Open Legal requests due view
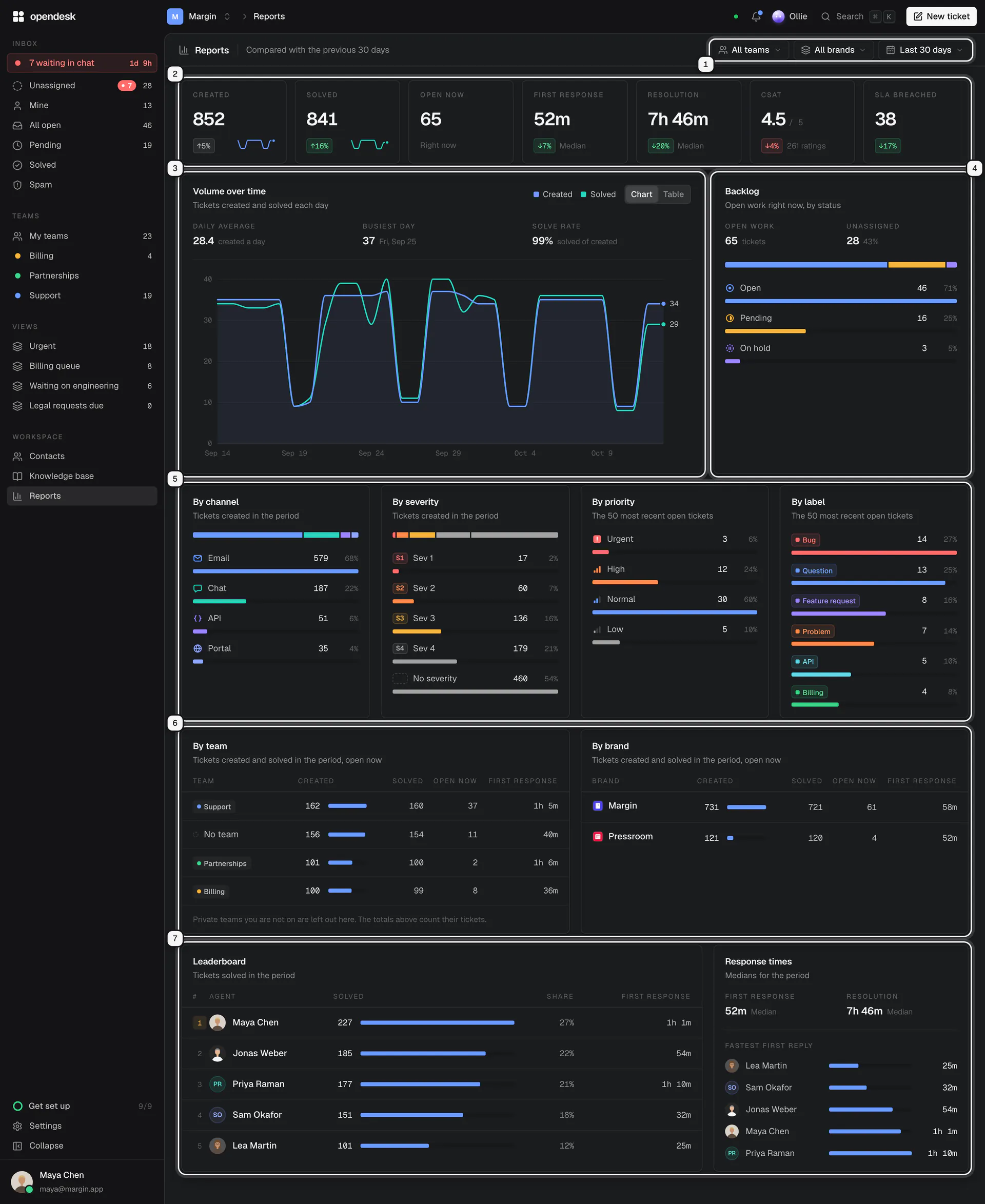The height and width of the screenshot is (1204, 985). click(82, 406)
